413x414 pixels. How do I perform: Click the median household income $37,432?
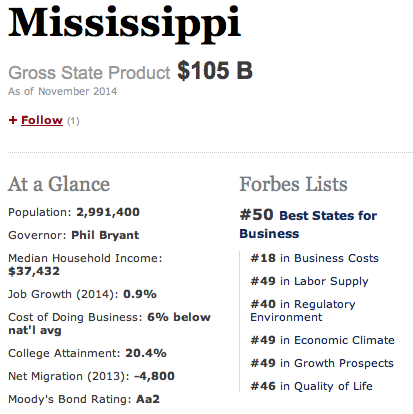coord(34,271)
